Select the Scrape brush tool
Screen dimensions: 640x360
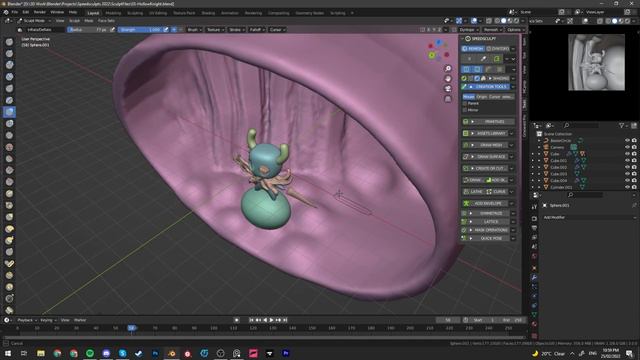9,182
